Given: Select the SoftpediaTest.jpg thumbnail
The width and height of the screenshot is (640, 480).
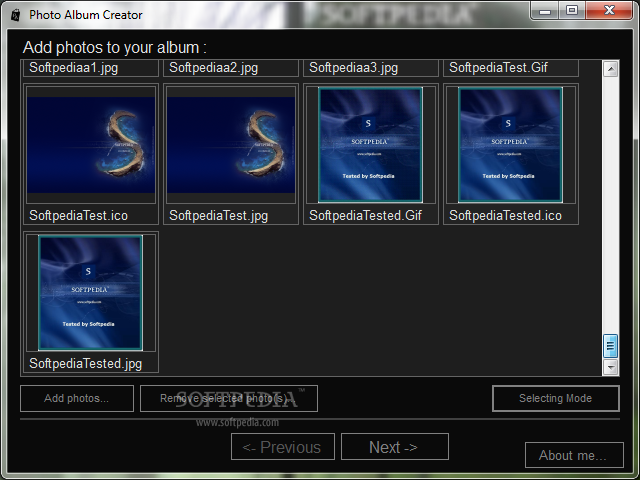Looking at the screenshot, I should point(231,144).
